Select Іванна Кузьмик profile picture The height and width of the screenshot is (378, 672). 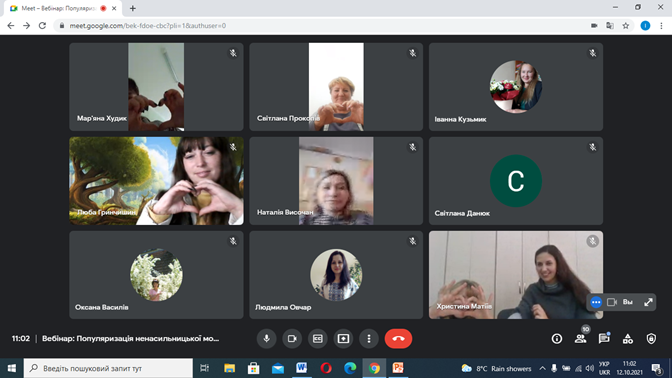pos(516,87)
